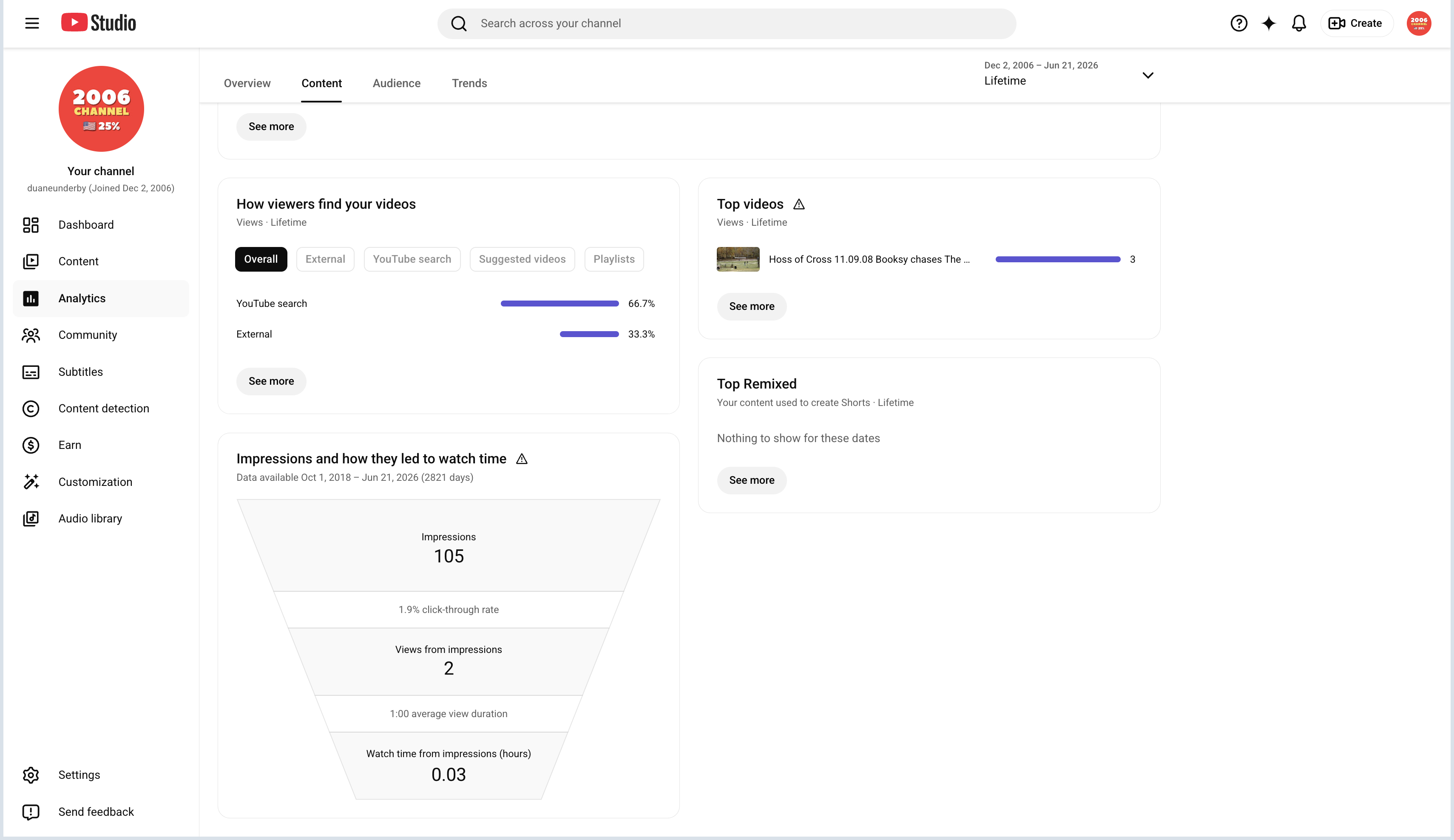Select the Suggested videos filter chip
The height and width of the screenshot is (840, 1454).
click(522, 259)
